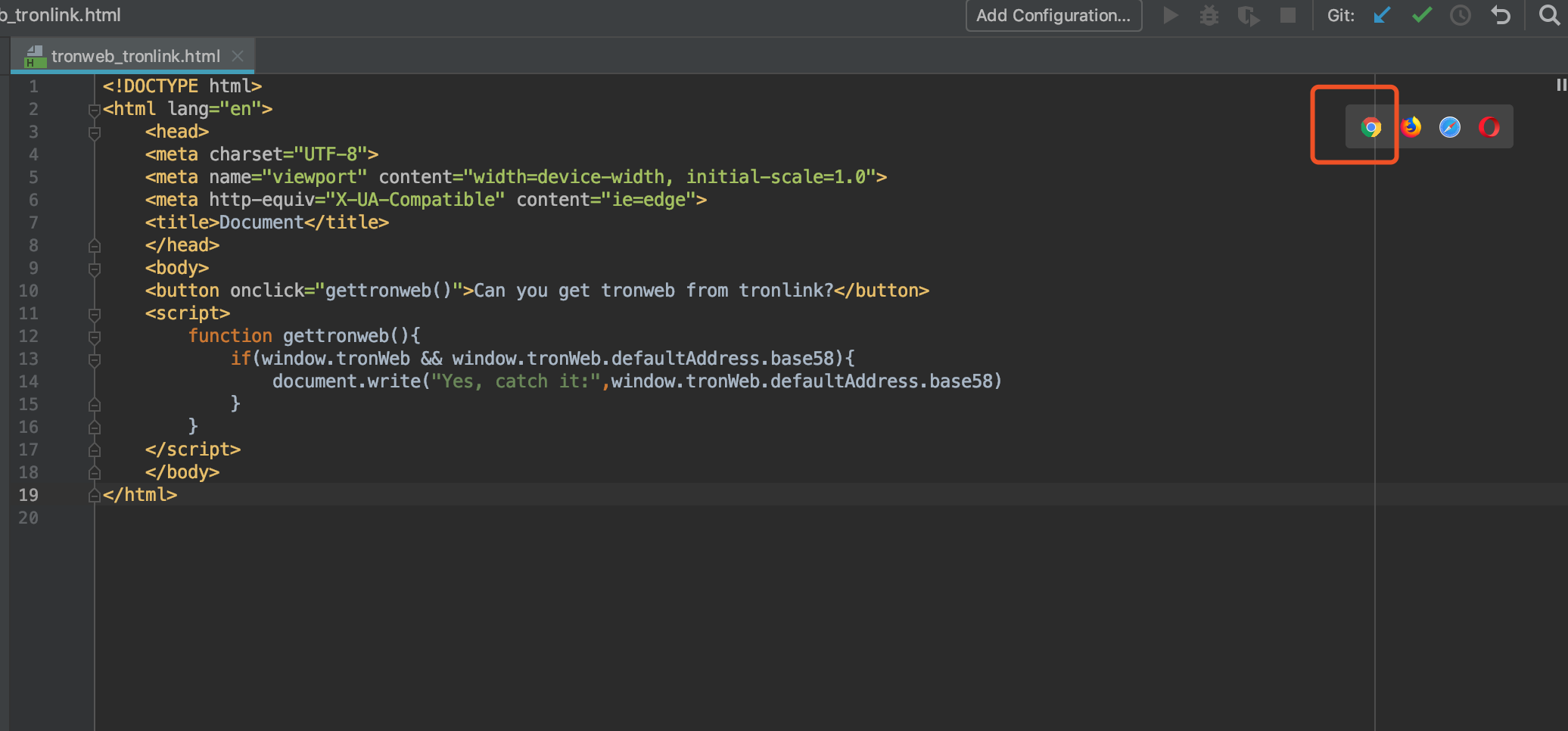The image size is (1568, 731).
Task: Click the closing </body> tag
Action: click(182, 472)
